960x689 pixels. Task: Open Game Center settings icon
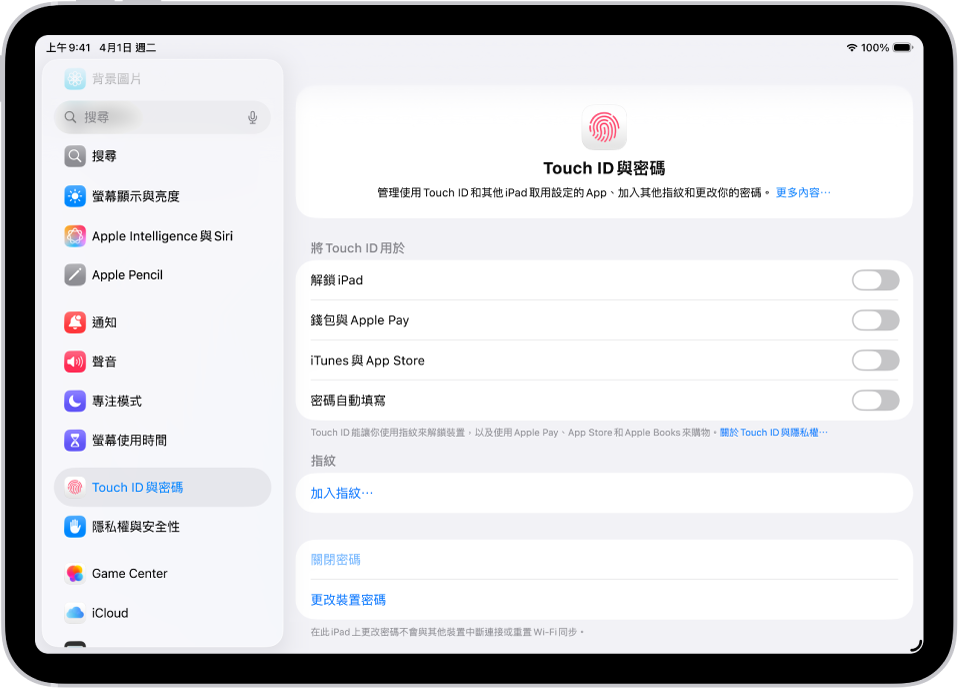tap(75, 573)
